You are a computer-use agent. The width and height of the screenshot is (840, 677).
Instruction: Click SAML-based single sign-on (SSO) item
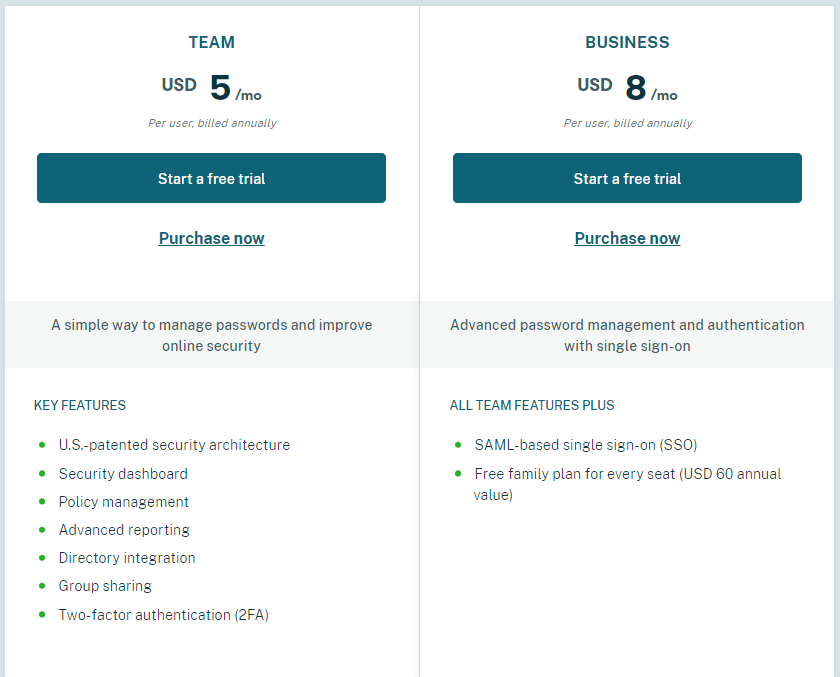[x=586, y=445]
